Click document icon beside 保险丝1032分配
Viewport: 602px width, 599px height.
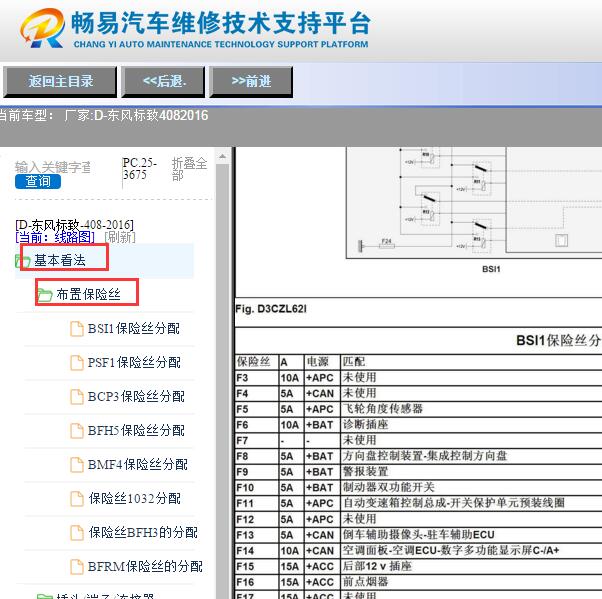[77, 499]
